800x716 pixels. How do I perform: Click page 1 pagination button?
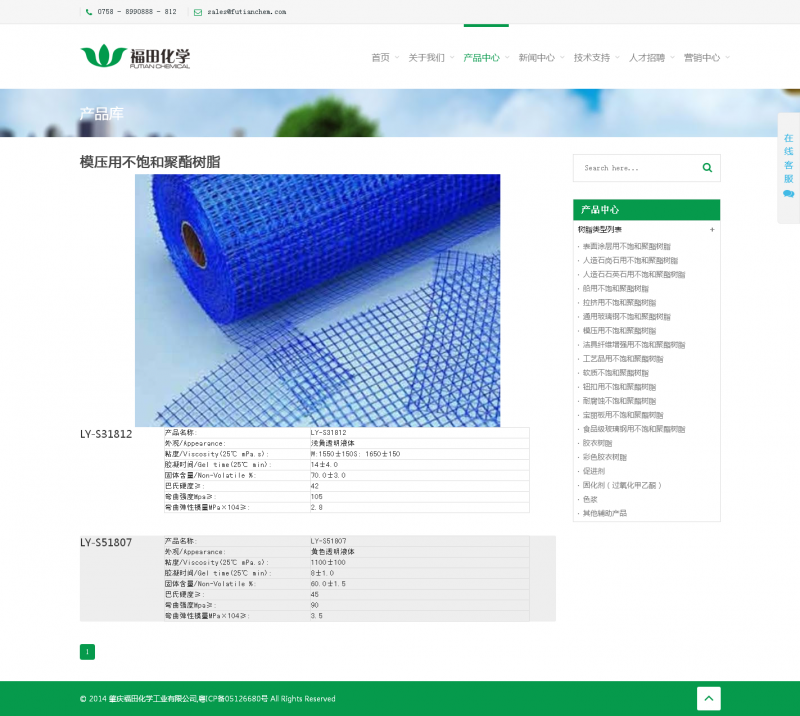pyautogui.click(x=87, y=652)
